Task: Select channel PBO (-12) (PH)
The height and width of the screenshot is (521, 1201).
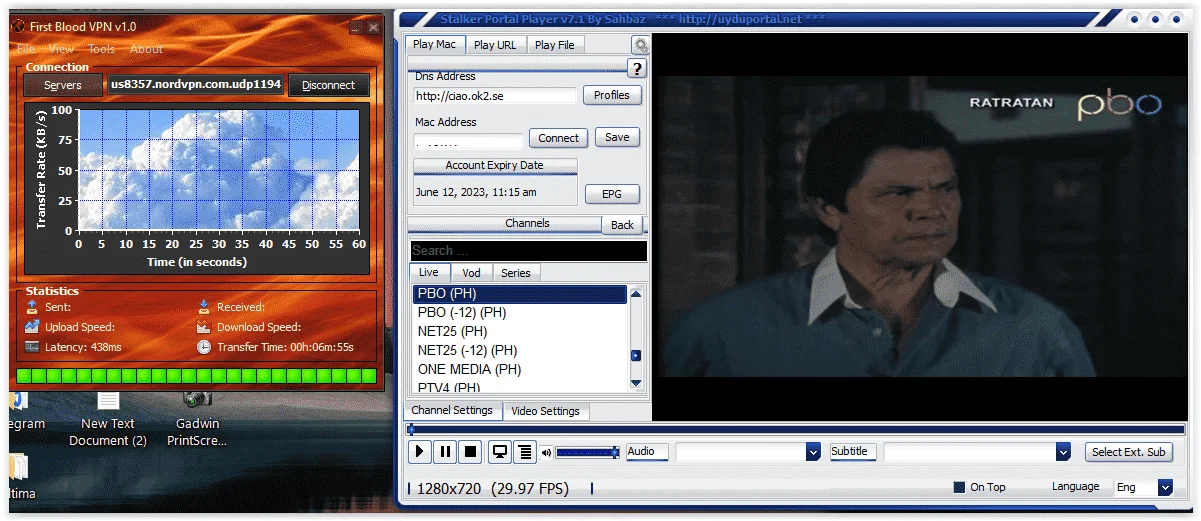Action: 520,313
